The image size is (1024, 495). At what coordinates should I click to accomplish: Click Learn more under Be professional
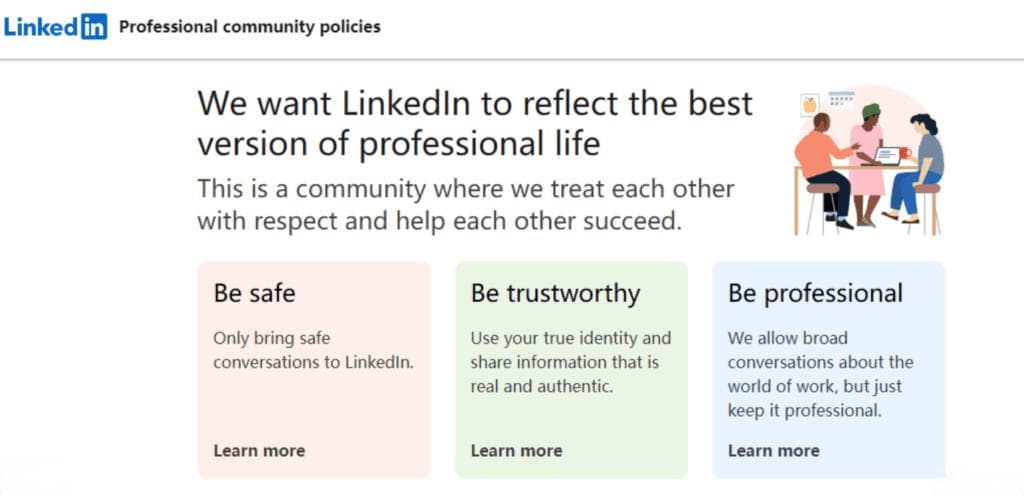(x=774, y=451)
